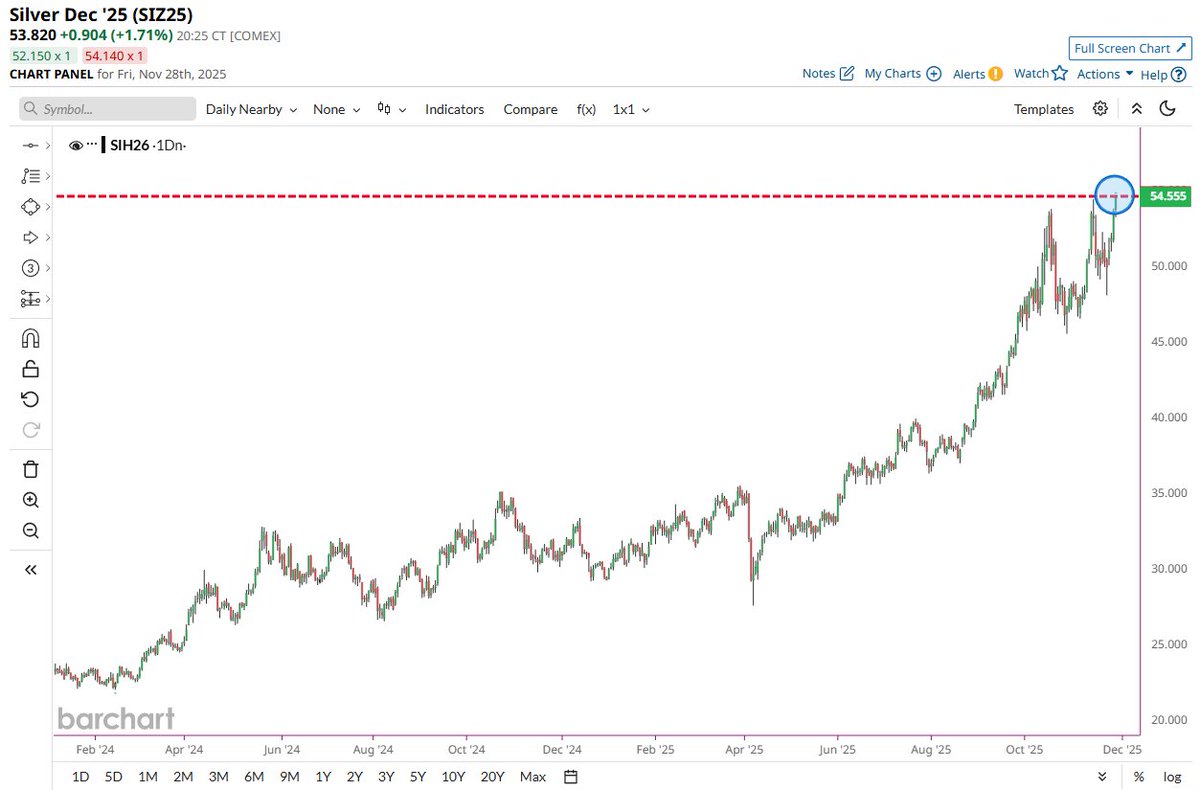Focus the Symbol search field
This screenshot has width=1200, height=790.
tap(107, 109)
